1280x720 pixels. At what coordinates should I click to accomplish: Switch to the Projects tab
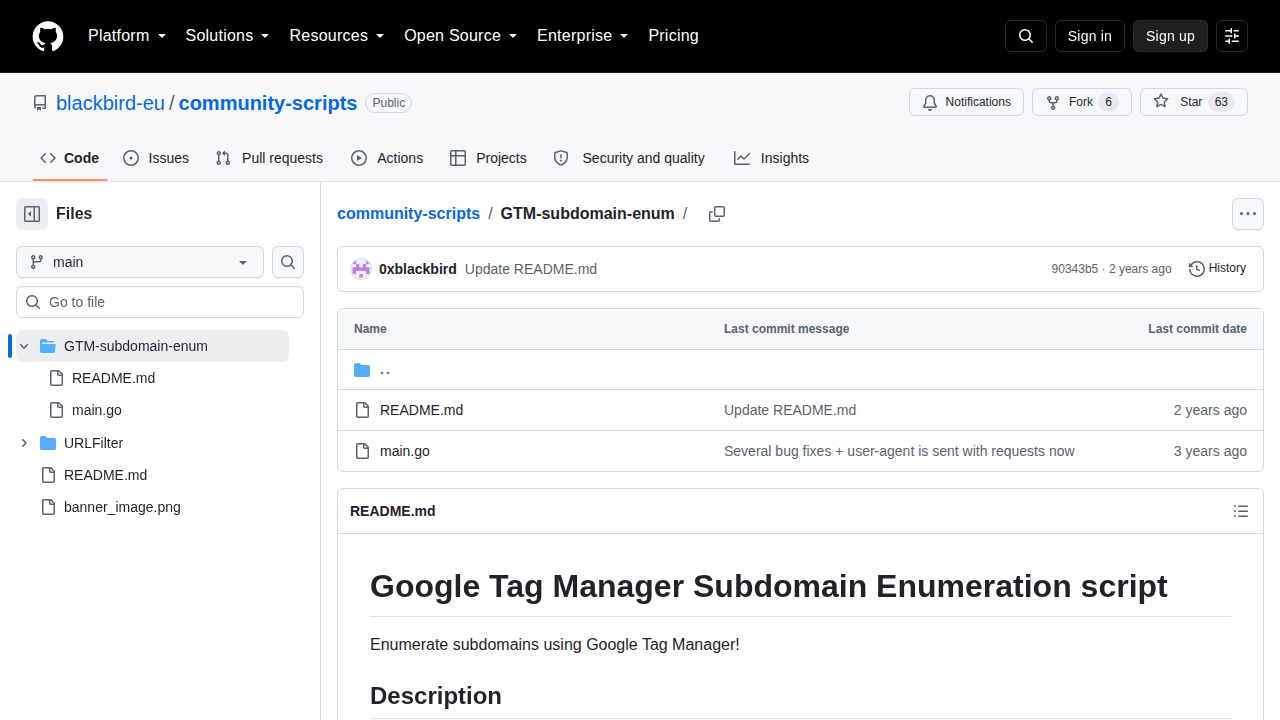pos(488,158)
